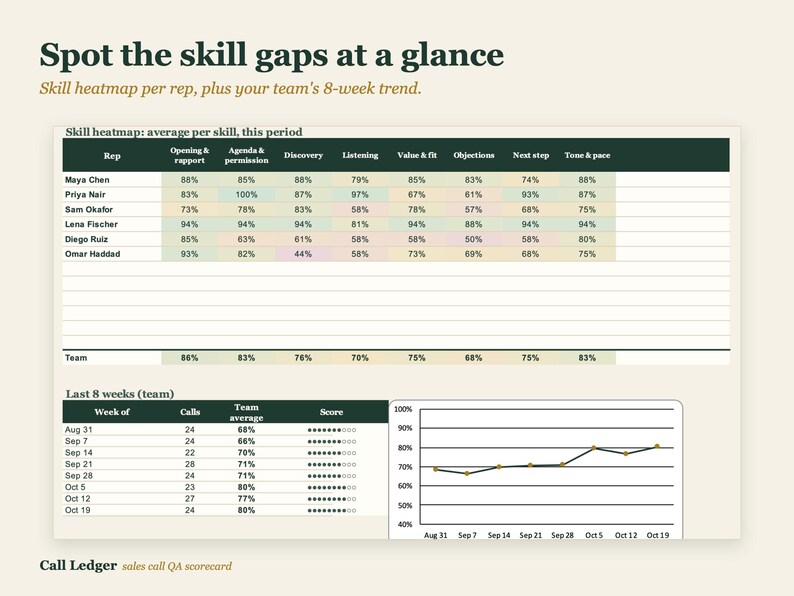Select the Omar Haddad row label
794x596 pixels.
pos(92,254)
